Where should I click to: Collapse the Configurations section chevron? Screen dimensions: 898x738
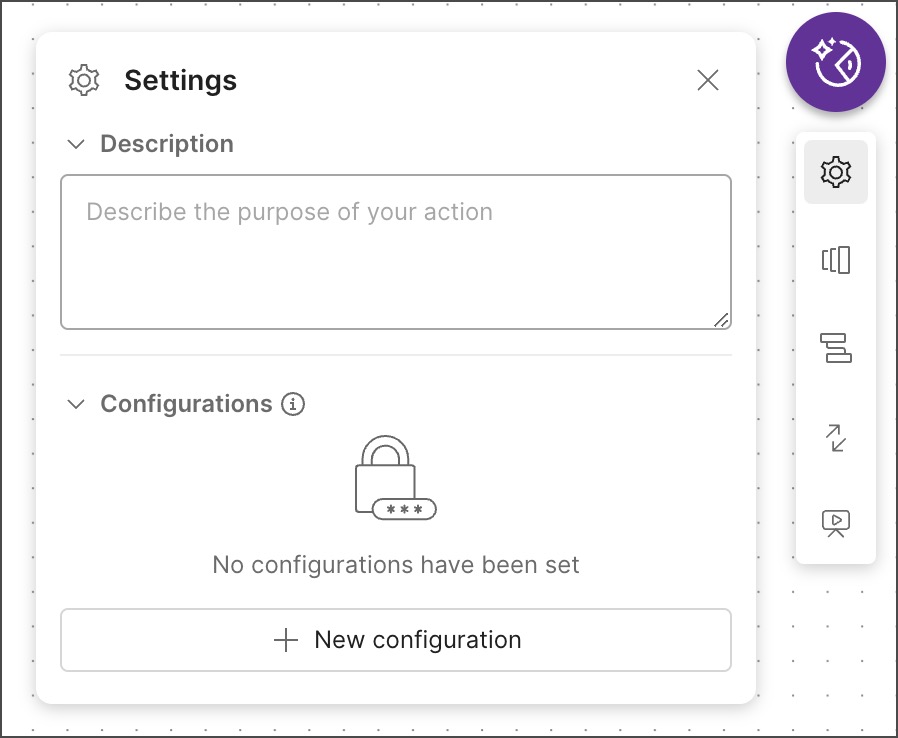coord(76,404)
